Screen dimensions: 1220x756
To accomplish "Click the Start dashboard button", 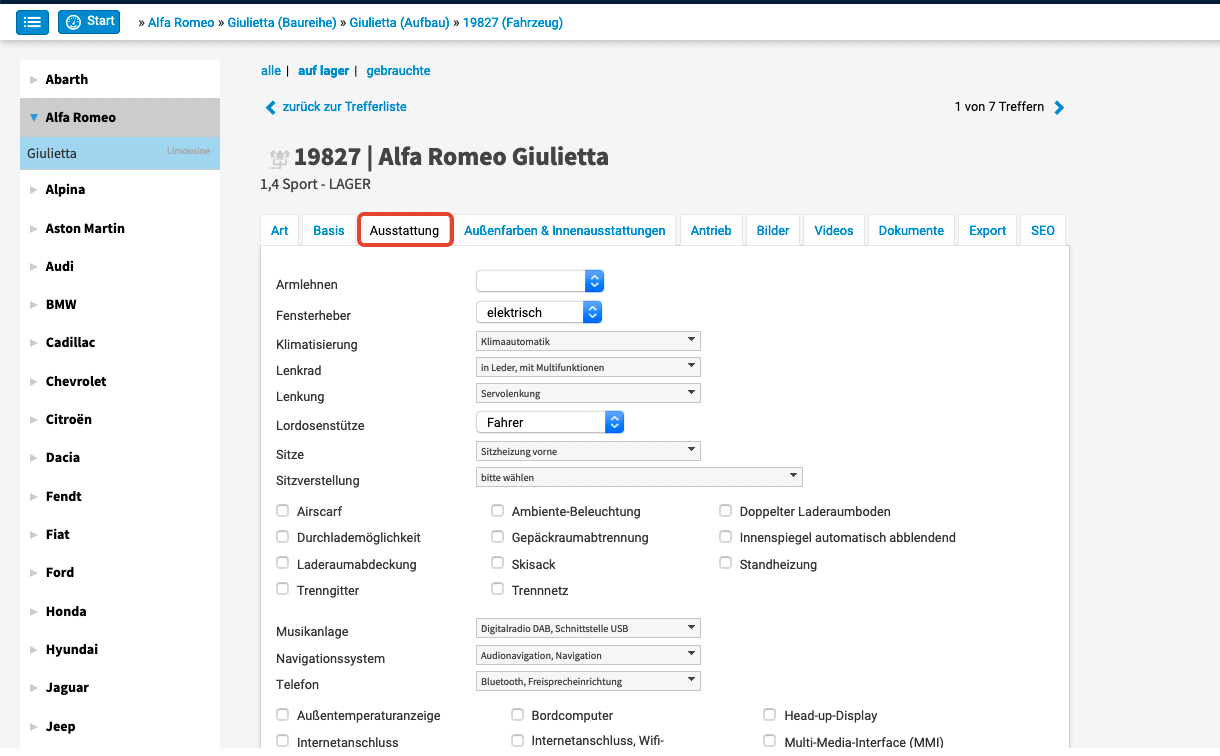I will (89, 22).
